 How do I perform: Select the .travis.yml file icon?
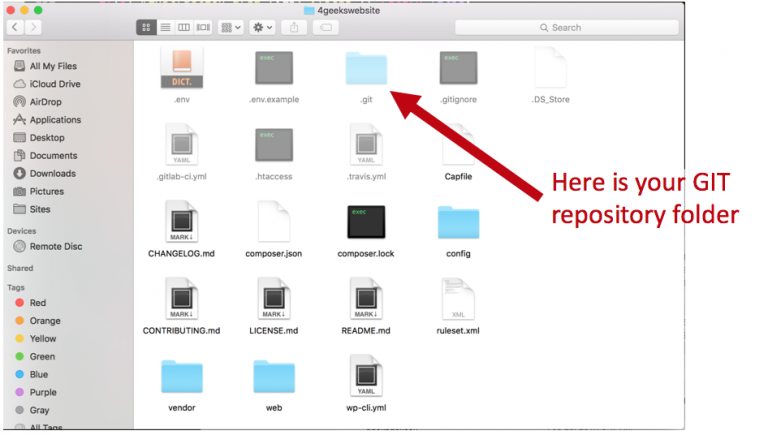(366, 145)
